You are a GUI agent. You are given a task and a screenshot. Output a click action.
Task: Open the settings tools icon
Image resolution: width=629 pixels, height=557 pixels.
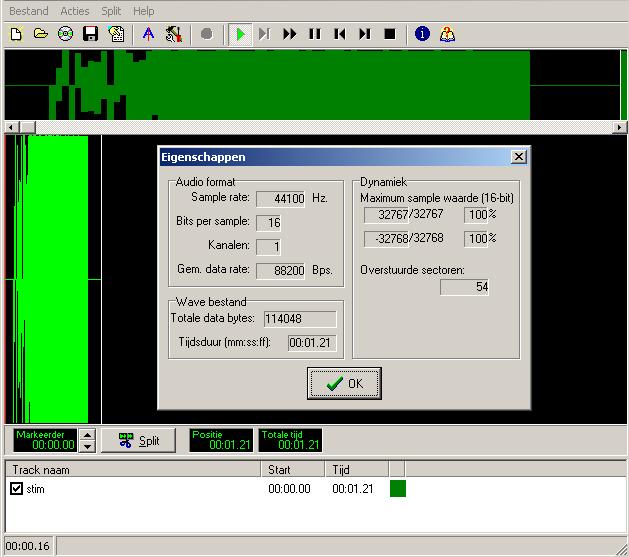[x=174, y=34]
